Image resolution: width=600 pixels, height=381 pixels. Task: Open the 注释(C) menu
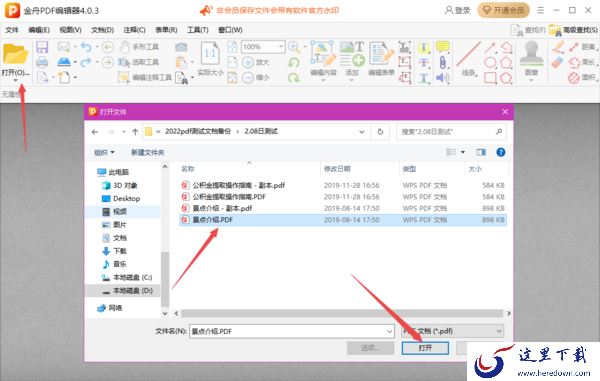(x=134, y=30)
